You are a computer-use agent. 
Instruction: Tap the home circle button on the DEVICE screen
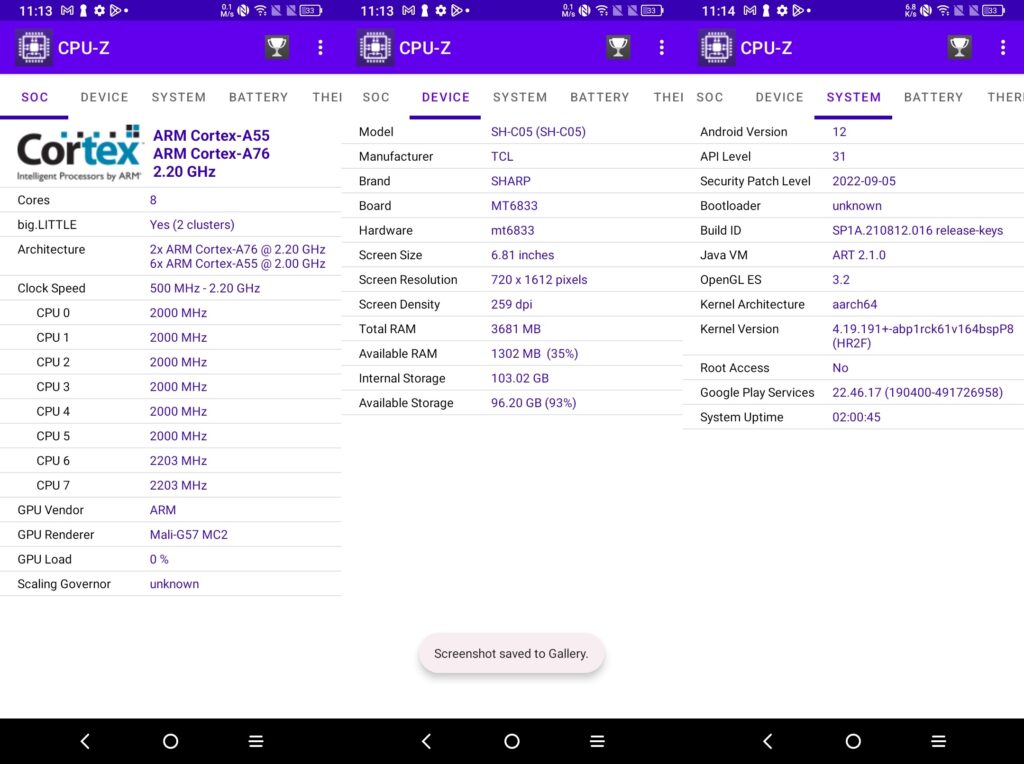click(512, 741)
